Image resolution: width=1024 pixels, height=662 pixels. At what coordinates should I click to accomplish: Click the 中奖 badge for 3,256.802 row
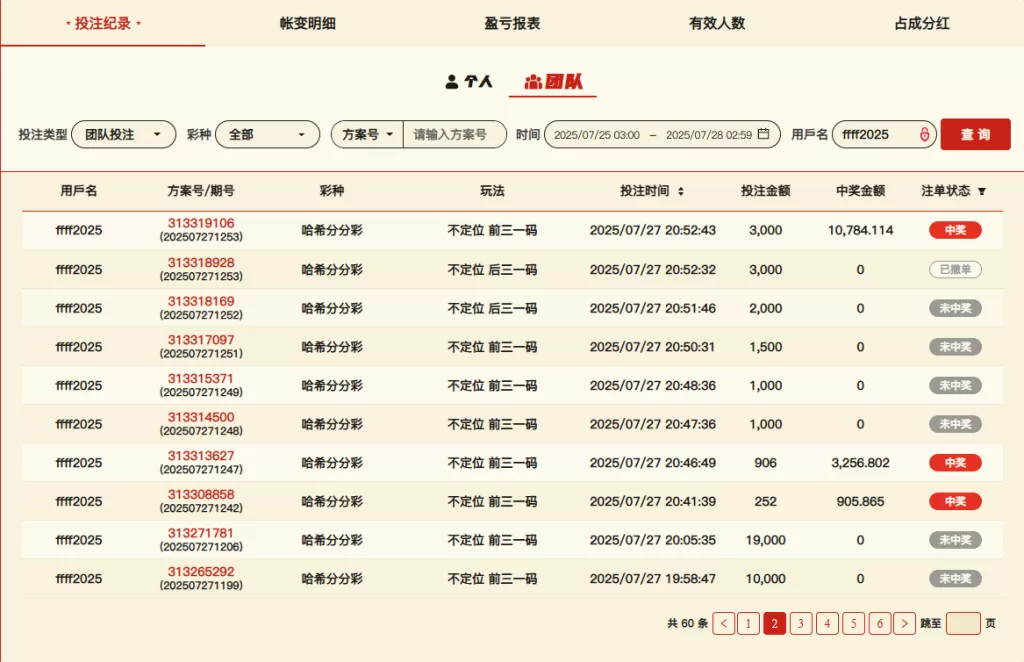955,462
